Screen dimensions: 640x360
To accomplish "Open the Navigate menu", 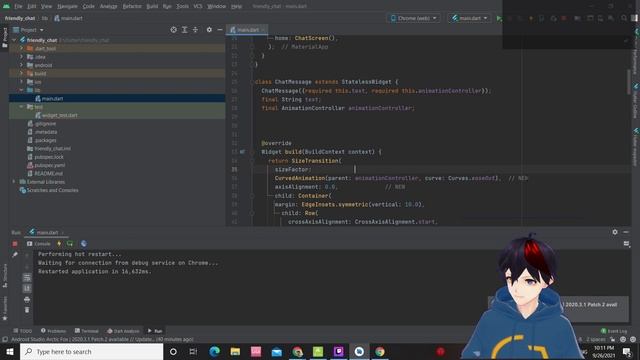I will click(67, 6).
